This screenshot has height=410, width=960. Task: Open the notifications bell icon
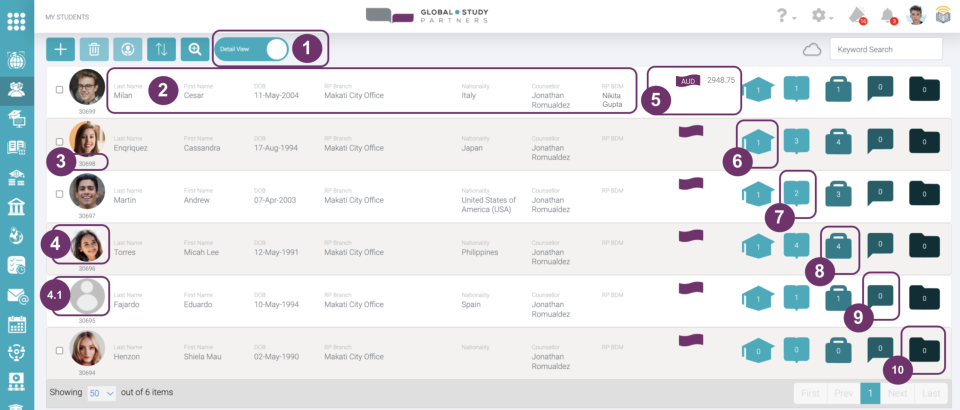[x=887, y=15]
